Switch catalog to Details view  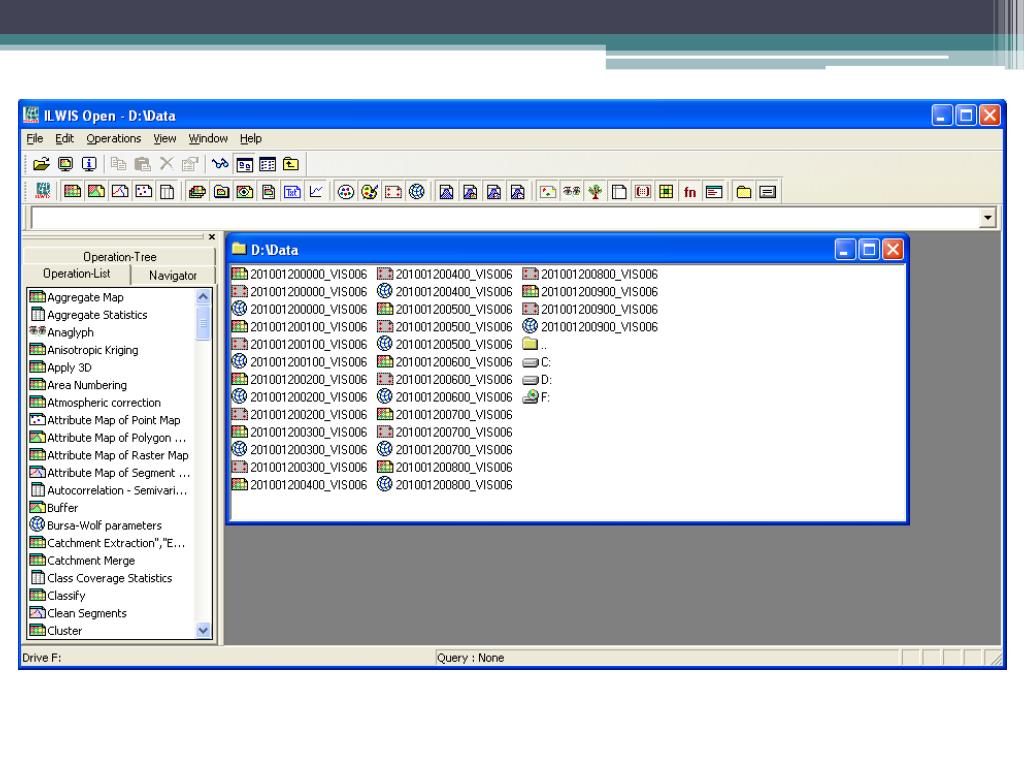point(268,165)
